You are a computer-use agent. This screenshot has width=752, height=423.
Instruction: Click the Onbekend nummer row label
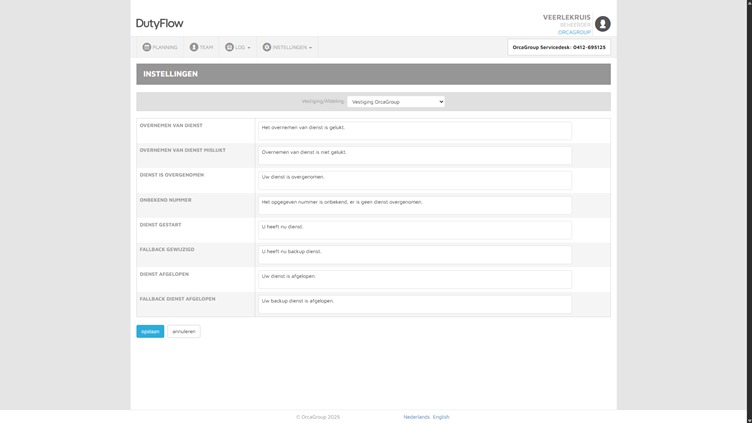pyautogui.click(x=165, y=200)
